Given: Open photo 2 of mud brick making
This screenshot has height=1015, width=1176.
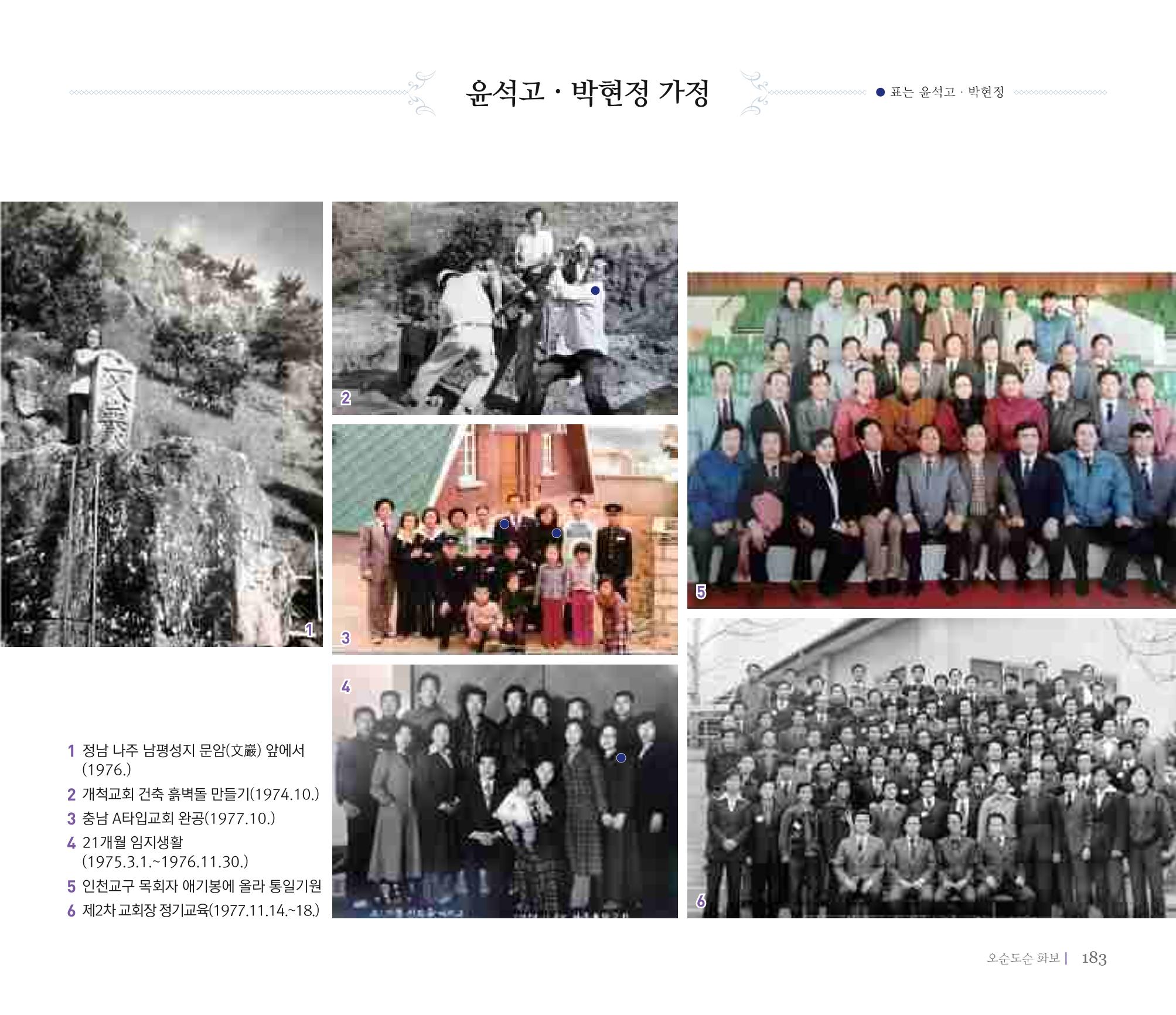Looking at the screenshot, I should pos(505,308).
